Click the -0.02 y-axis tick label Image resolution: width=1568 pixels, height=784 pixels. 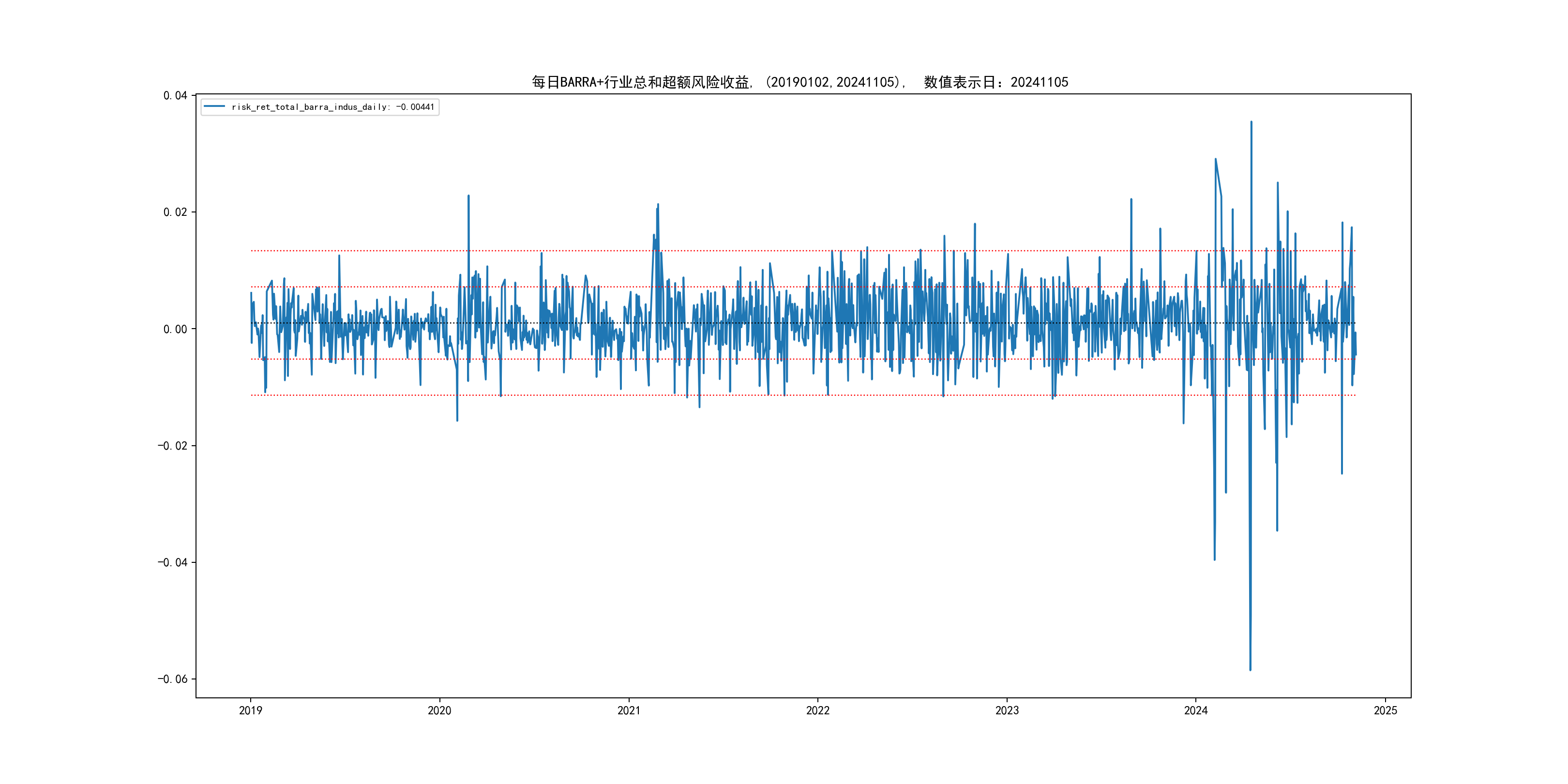point(172,446)
